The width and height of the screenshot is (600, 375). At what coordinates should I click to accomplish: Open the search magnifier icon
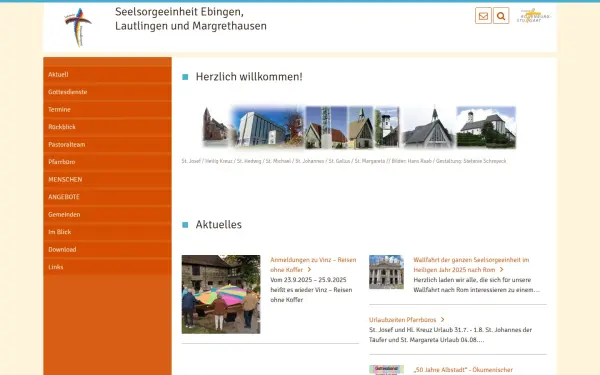point(501,16)
